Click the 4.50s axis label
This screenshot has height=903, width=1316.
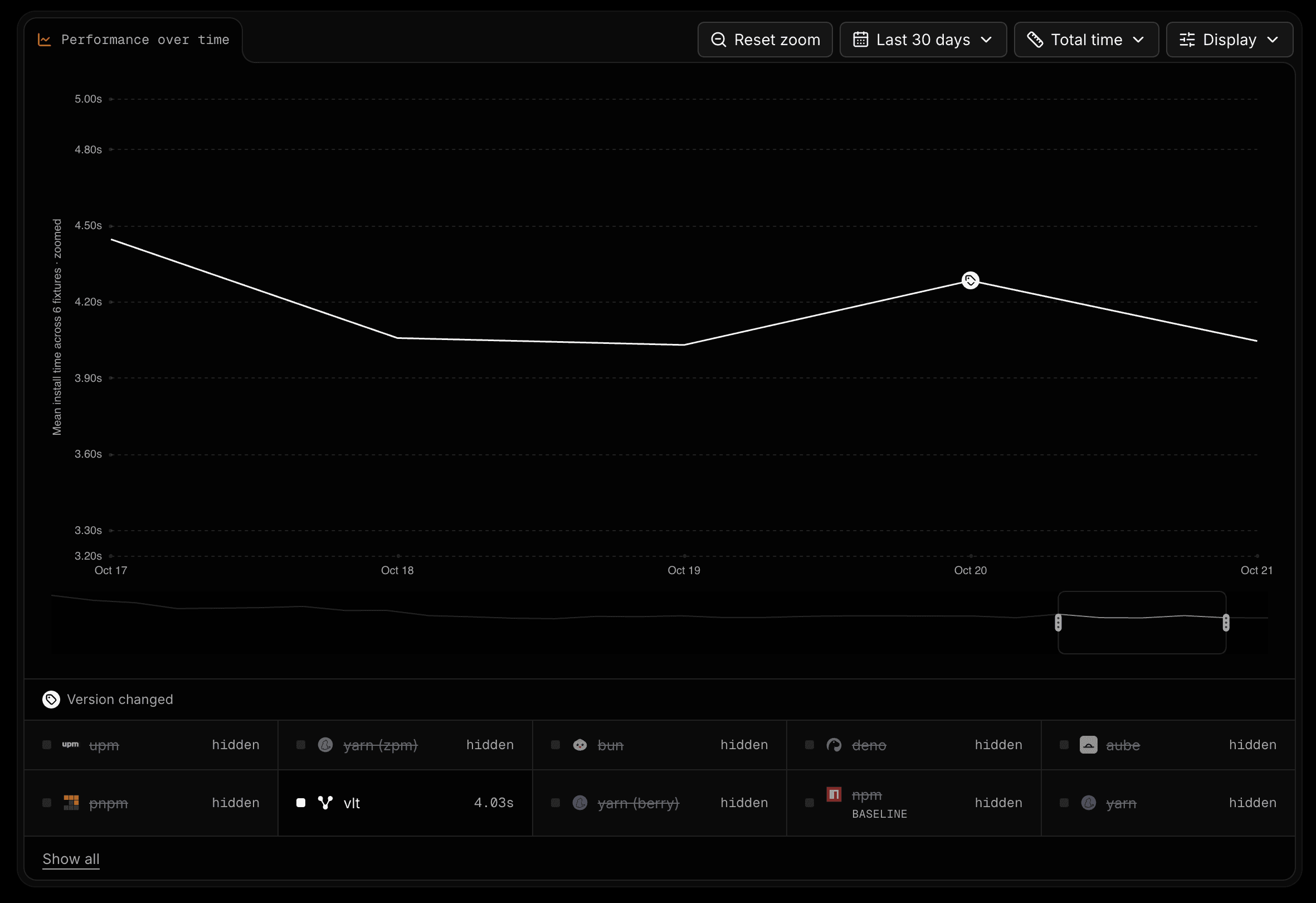pyautogui.click(x=89, y=225)
